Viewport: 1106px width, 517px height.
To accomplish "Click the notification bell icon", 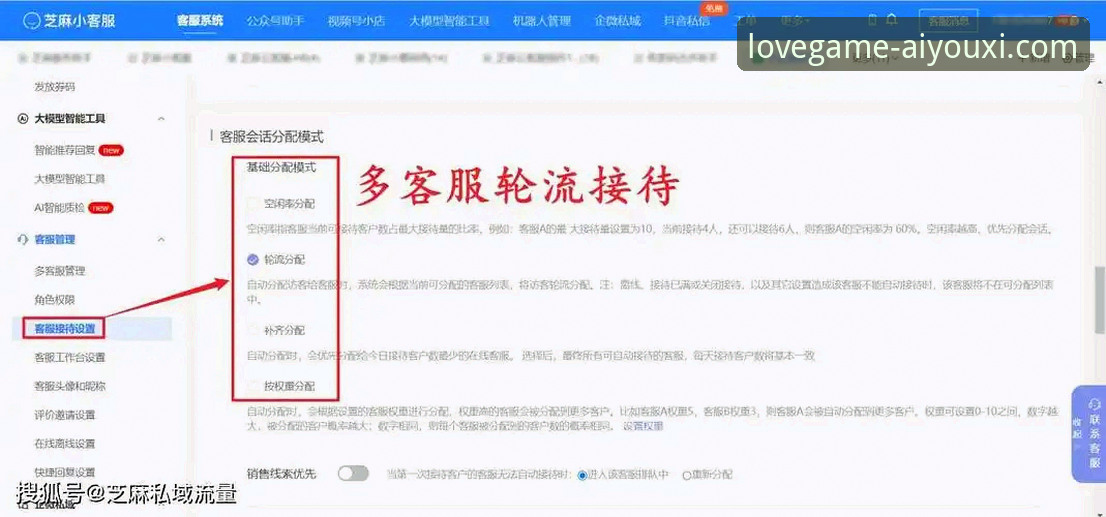I will pos(892,20).
